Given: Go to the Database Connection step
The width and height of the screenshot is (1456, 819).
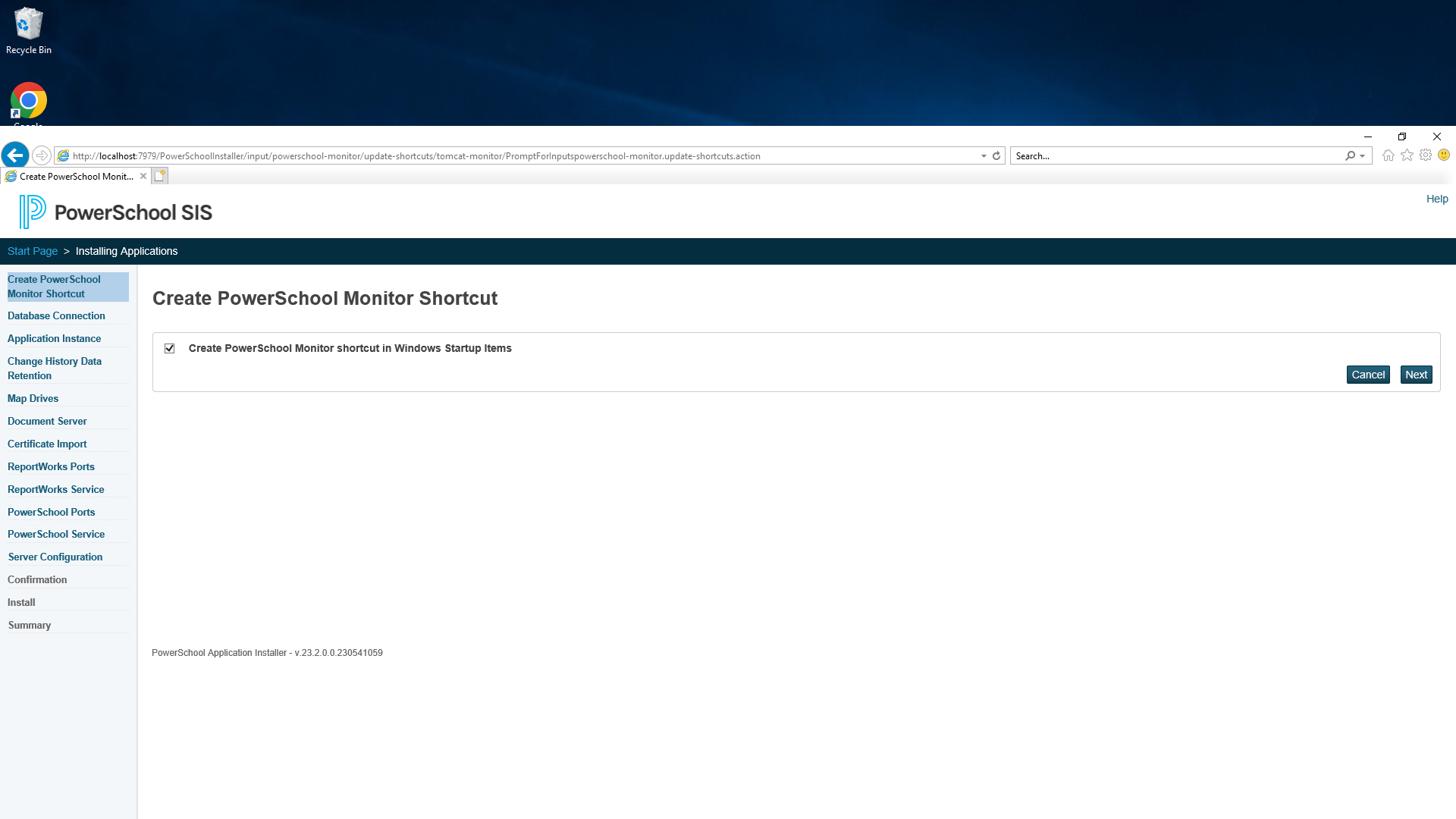Looking at the screenshot, I should (56, 316).
